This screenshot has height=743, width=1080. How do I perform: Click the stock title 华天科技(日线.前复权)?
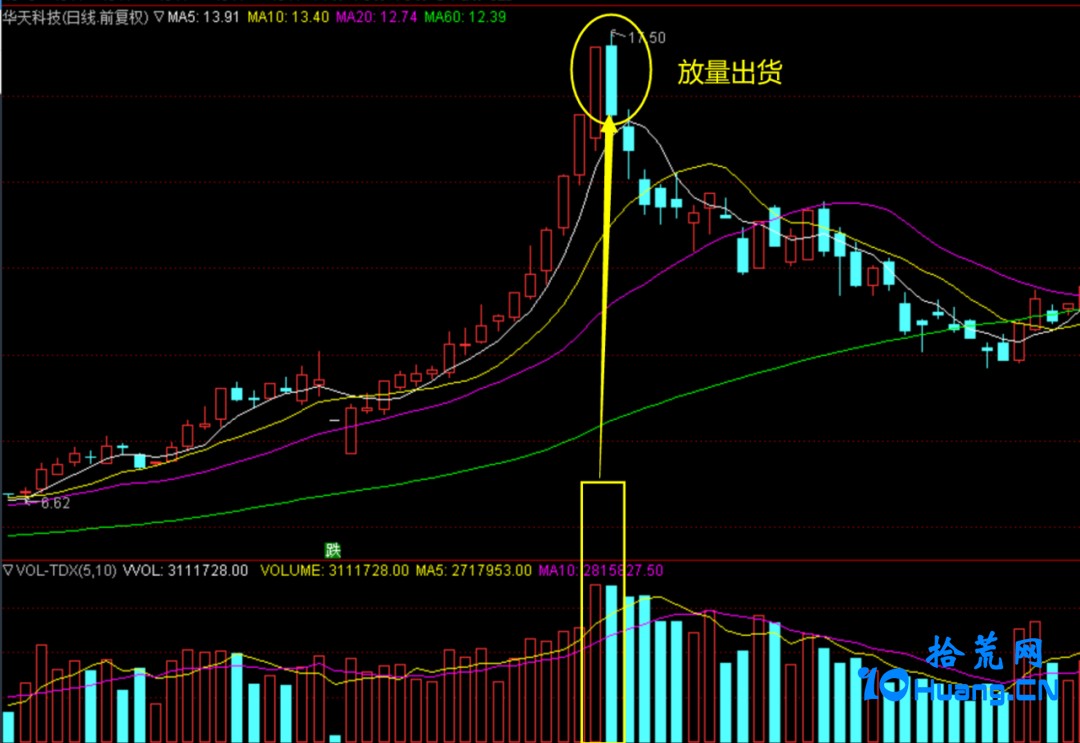[76, 17]
